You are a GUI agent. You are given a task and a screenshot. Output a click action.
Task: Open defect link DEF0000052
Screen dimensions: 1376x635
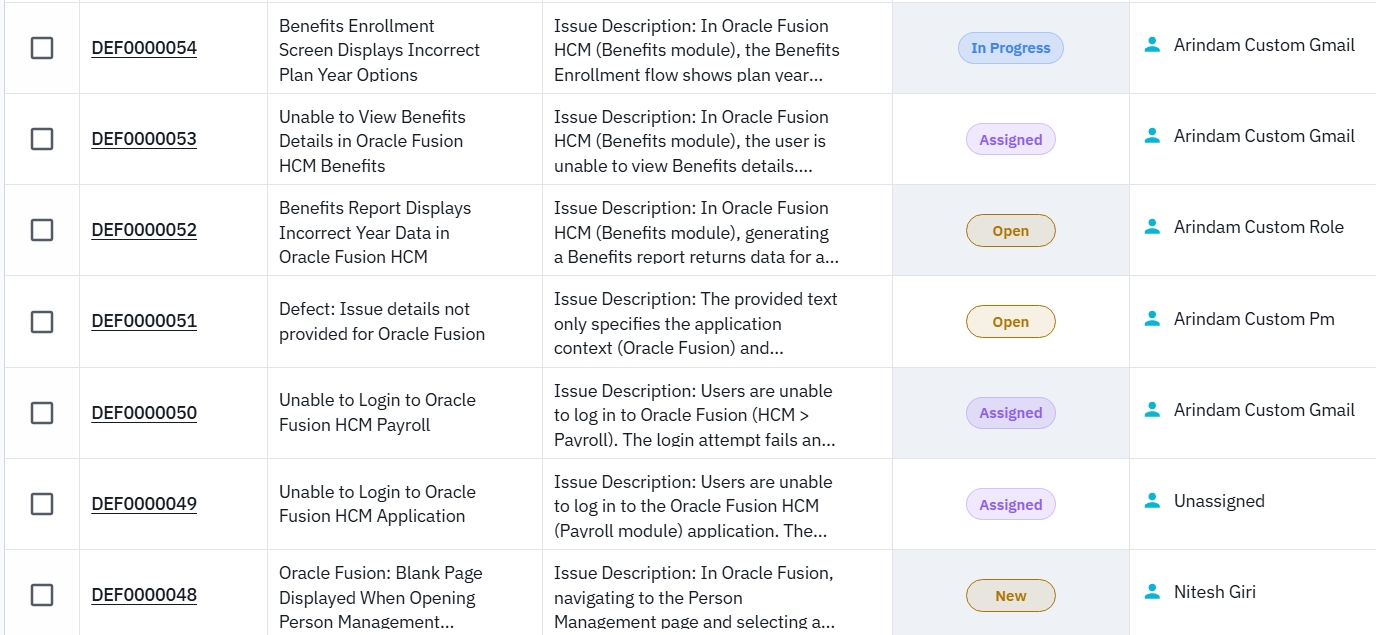point(144,230)
